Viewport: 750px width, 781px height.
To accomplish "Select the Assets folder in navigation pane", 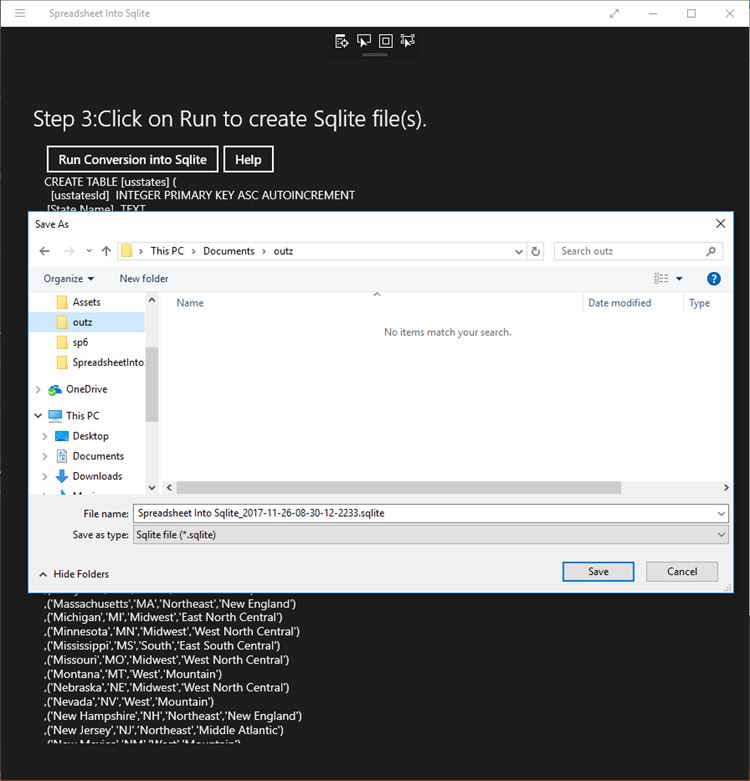I will point(87,302).
